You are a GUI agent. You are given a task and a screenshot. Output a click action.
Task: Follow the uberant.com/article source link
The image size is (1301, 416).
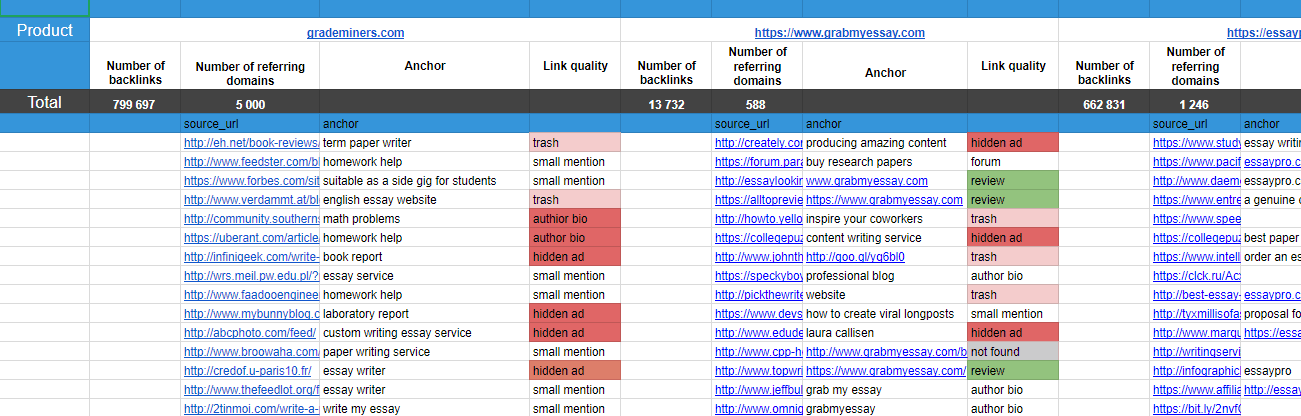[x=251, y=238]
